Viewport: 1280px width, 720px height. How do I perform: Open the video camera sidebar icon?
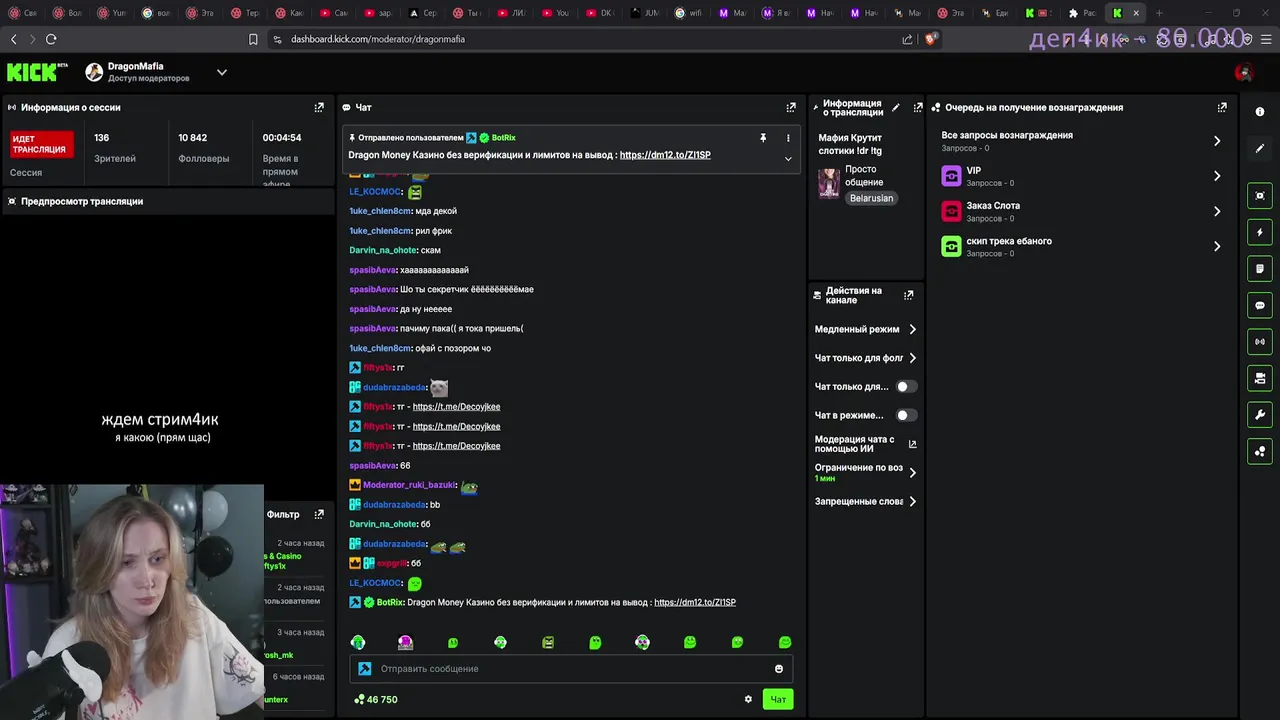[1260, 378]
